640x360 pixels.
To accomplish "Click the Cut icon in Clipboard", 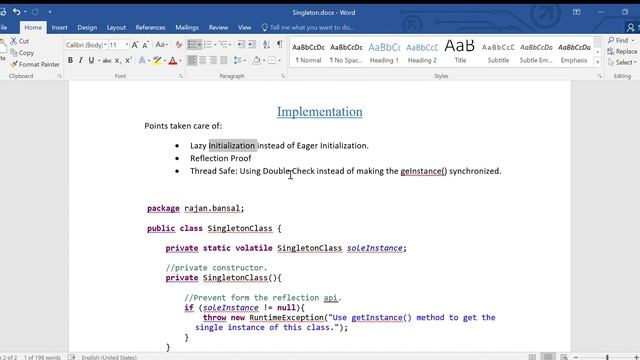I will pos(14,41).
